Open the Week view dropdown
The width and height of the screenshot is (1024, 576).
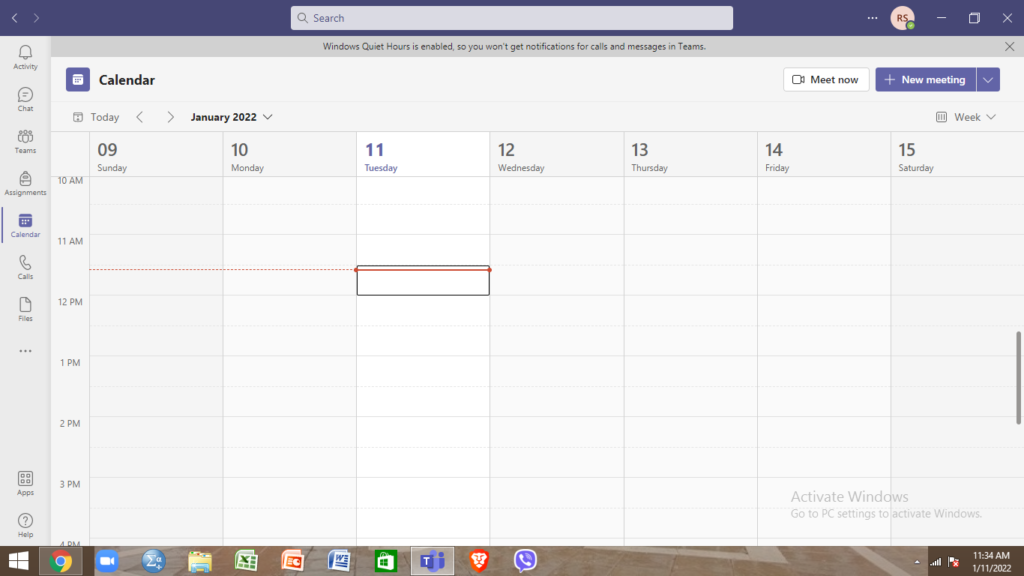966,117
